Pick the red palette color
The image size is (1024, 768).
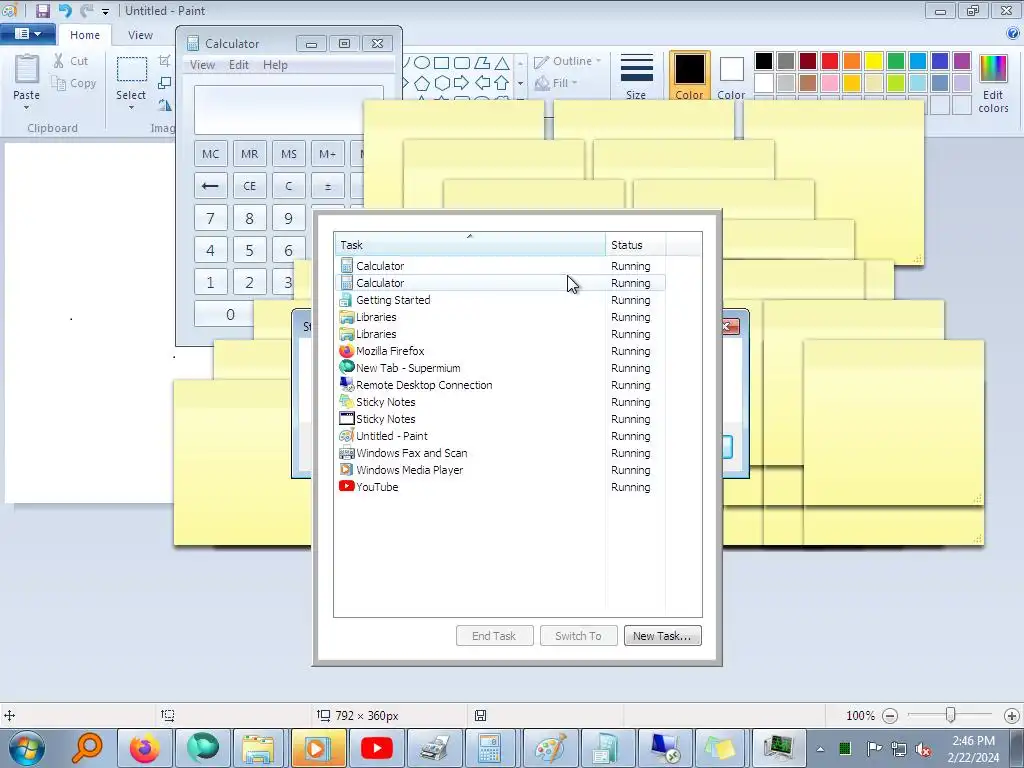pyautogui.click(x=830, y=61)
